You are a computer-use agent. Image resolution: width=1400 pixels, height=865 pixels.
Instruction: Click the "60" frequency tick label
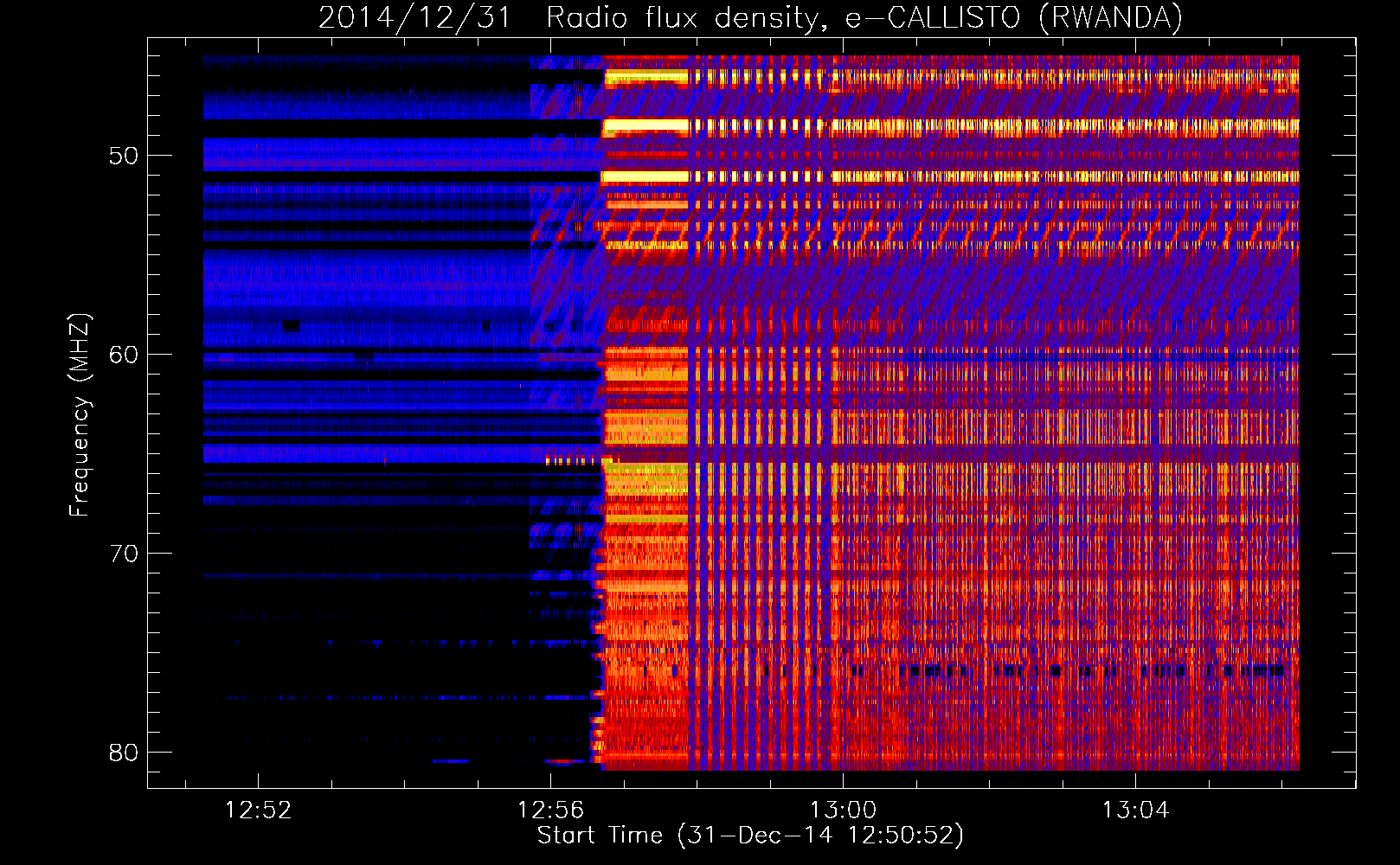[x=124, y=356]
